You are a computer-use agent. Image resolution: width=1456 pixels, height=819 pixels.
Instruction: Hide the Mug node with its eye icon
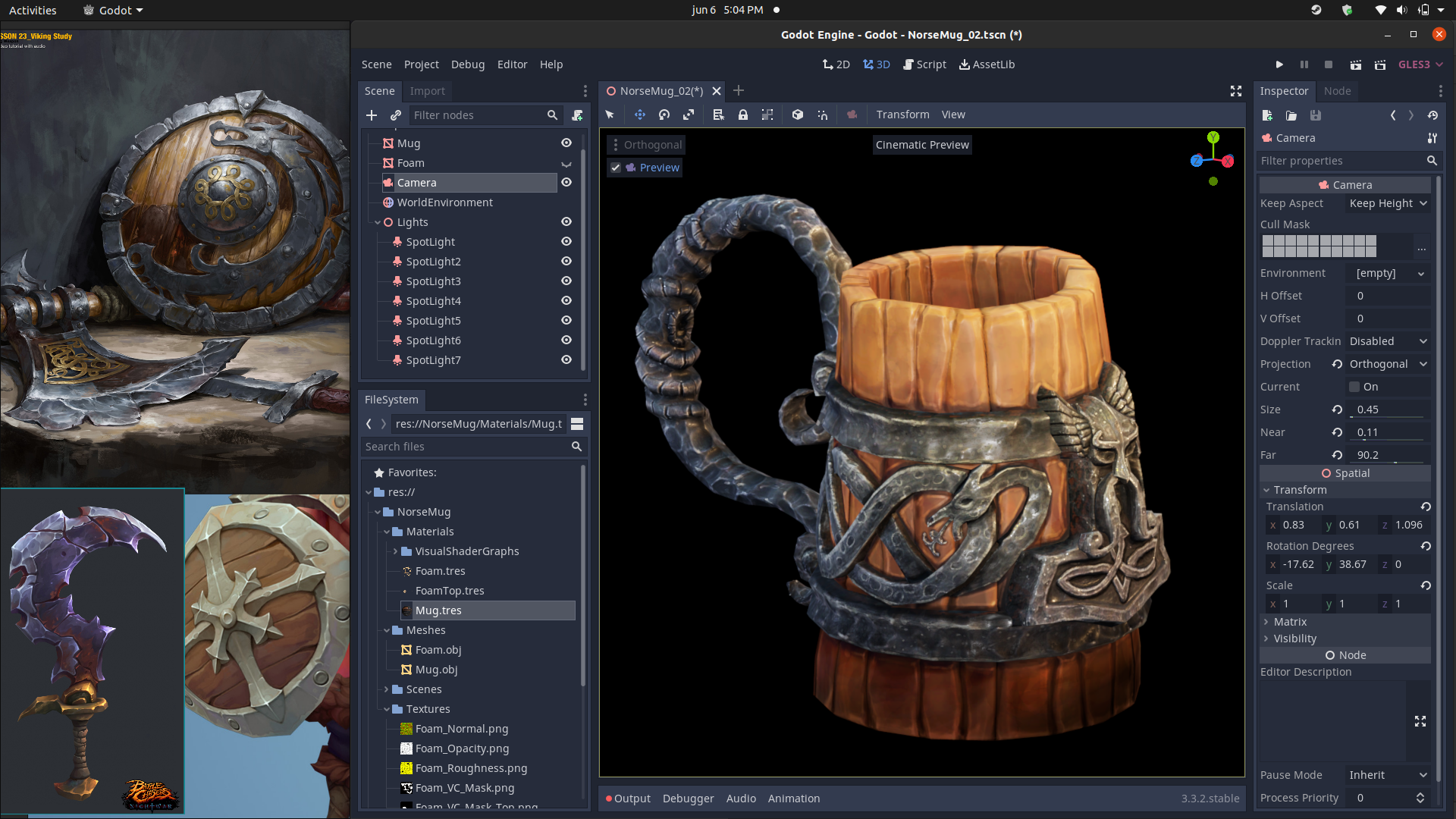566,143
